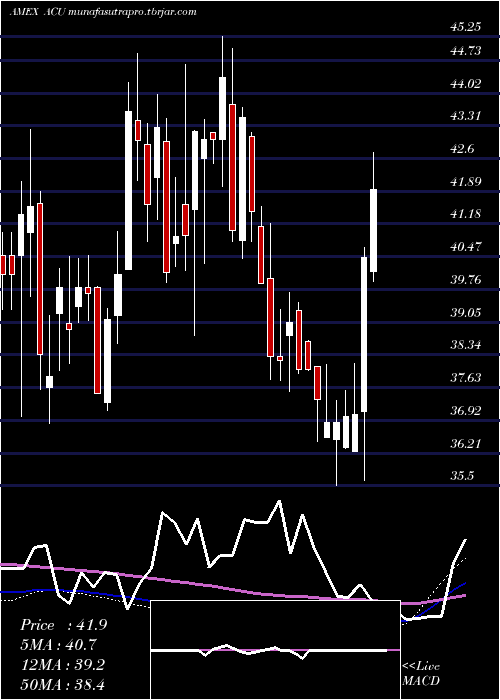Click the last white candle near 41.89
This screenshot has width=500, height=700.
pos(373,230)
